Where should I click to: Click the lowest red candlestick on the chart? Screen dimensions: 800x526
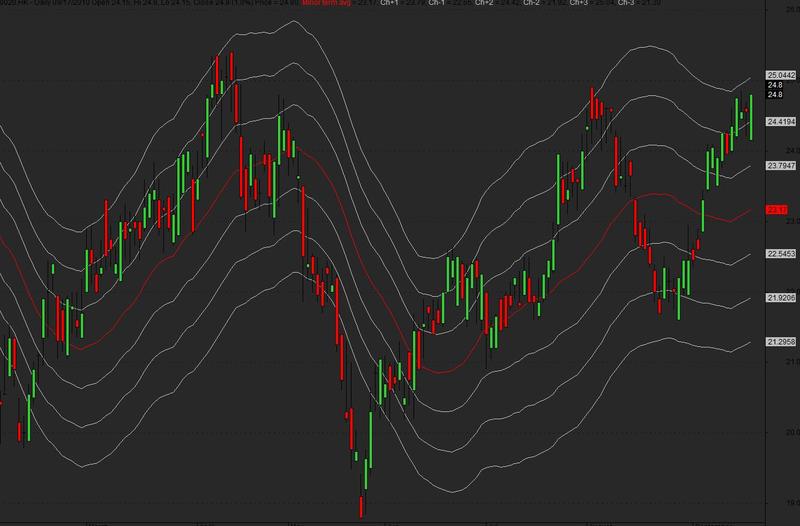pos(361,507)
